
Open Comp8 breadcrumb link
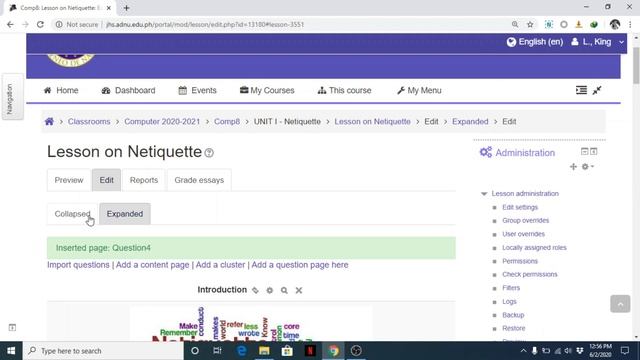[227, 122]
